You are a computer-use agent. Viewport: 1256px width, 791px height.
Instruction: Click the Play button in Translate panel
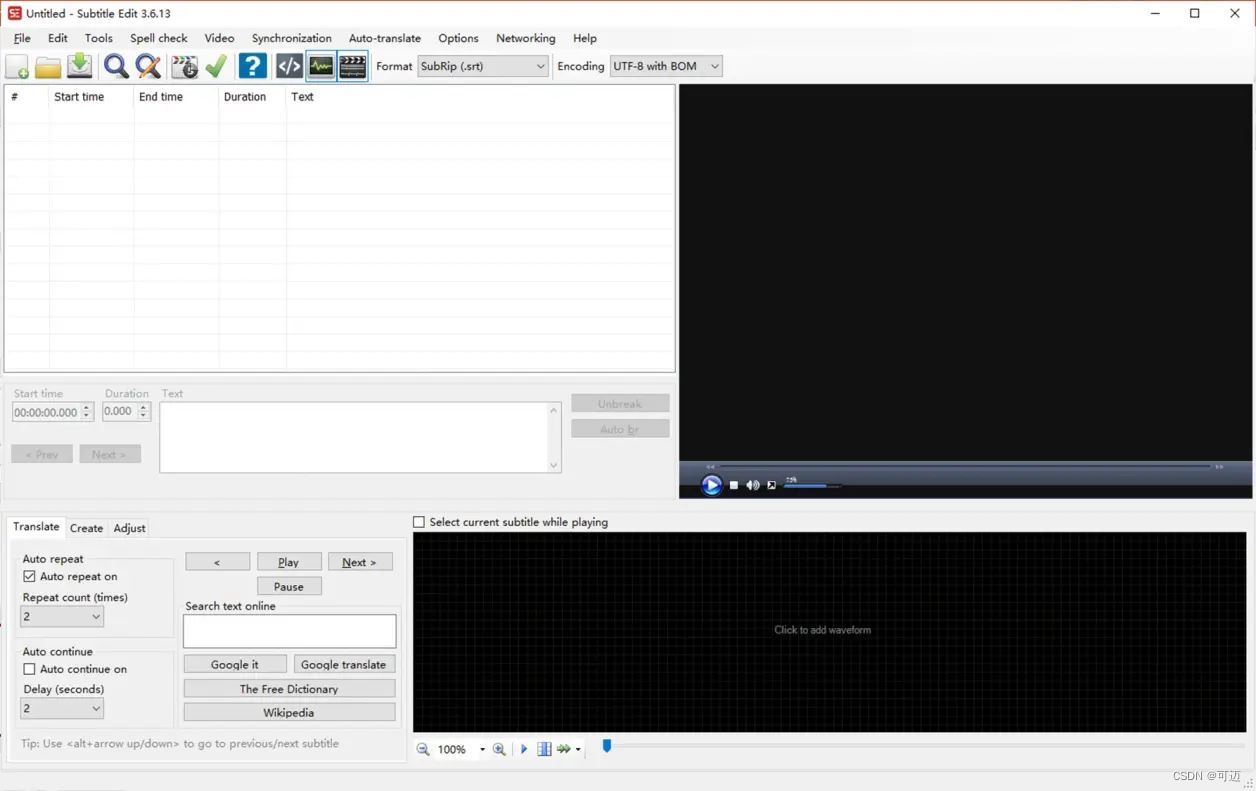pos(289,562)
